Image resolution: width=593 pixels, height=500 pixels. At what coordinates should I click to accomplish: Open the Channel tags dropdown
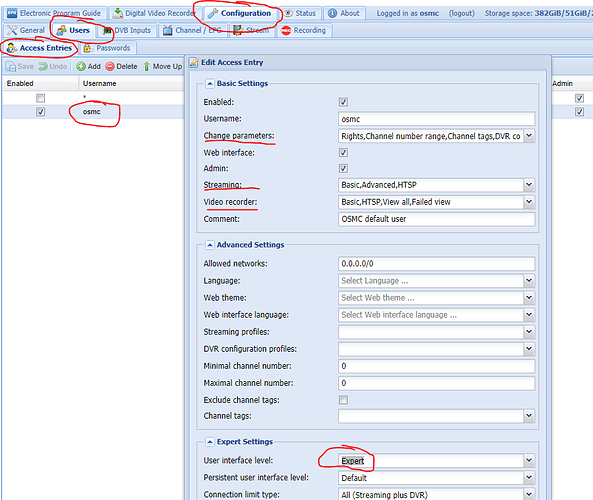tap(529, 416)
